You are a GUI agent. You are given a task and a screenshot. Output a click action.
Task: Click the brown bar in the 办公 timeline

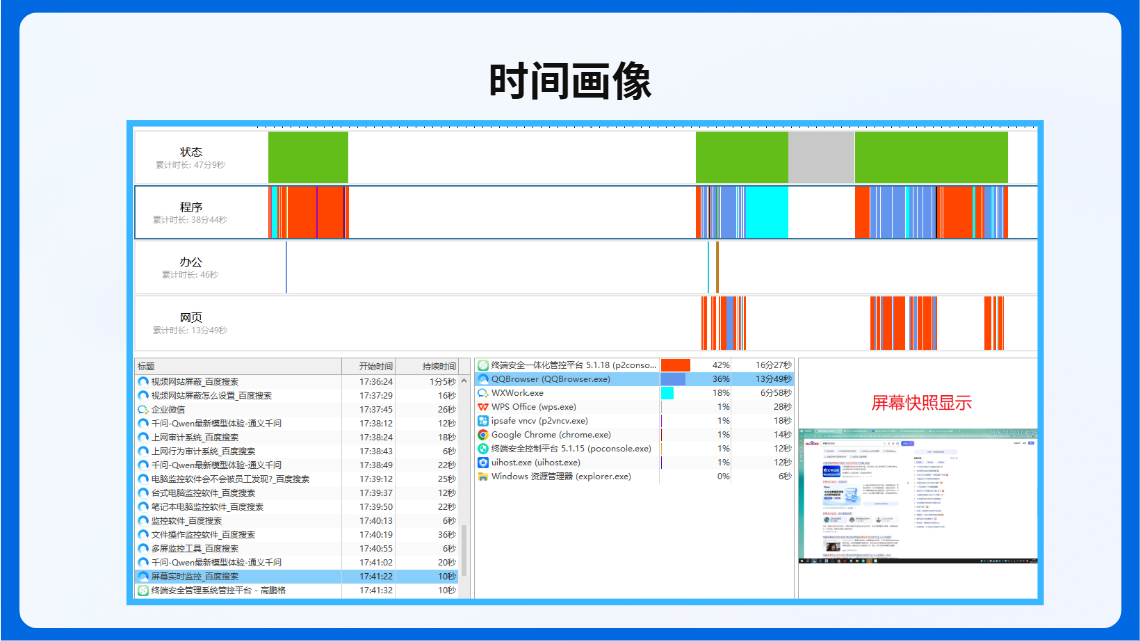pos(718,267)
